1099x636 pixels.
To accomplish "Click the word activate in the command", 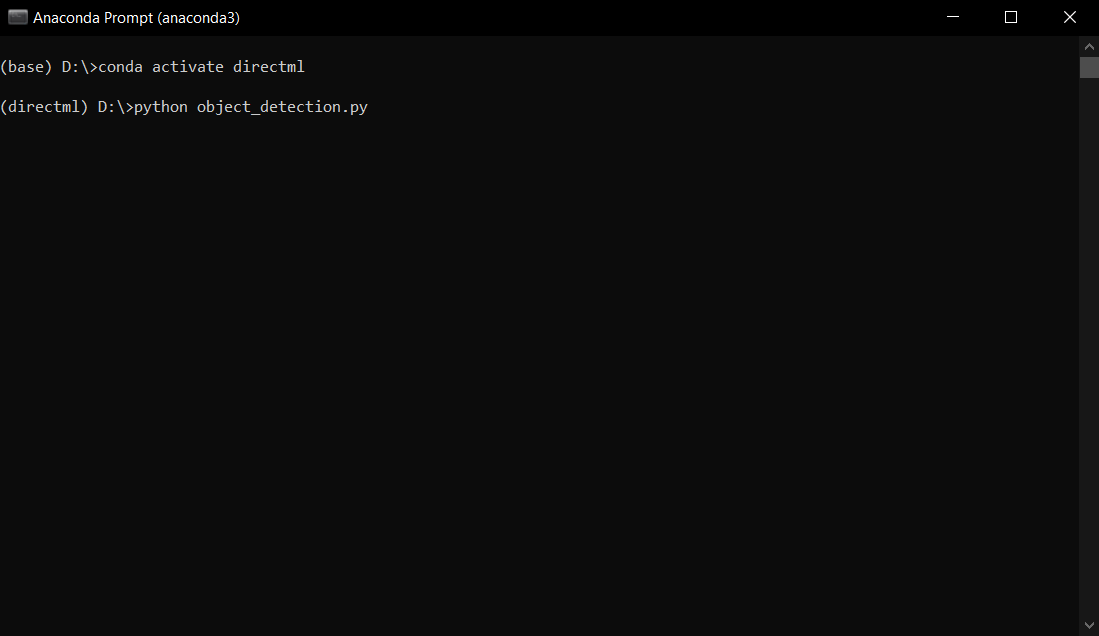I will pos(188,67).
